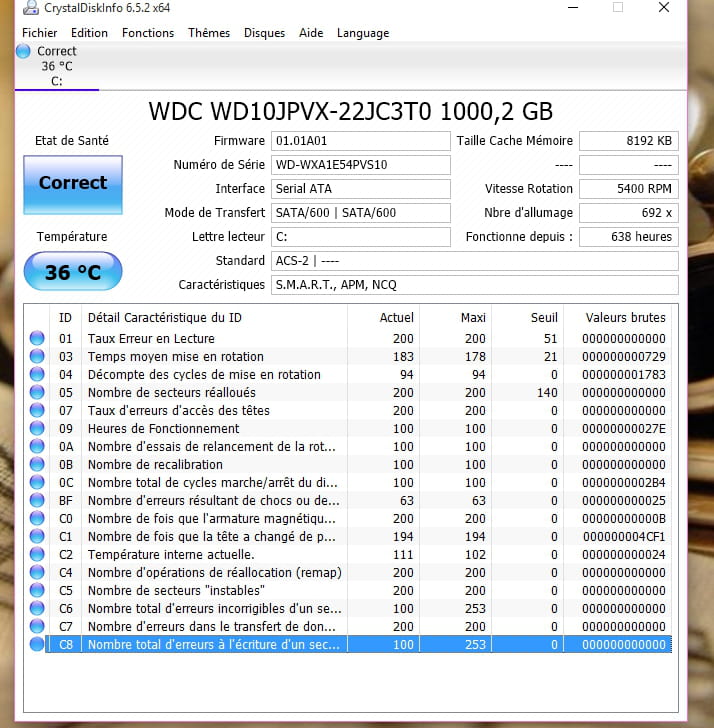Click the blue status orb for disk C:
Image resolution: width=714 pixels, height=728 pixels.
pos(24,51)
